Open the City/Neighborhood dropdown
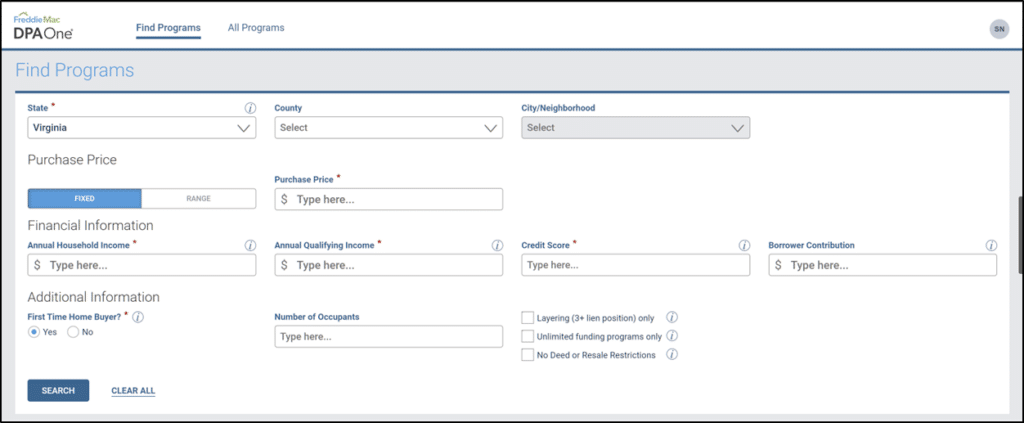1024x423 pixels. coord(635,128)
